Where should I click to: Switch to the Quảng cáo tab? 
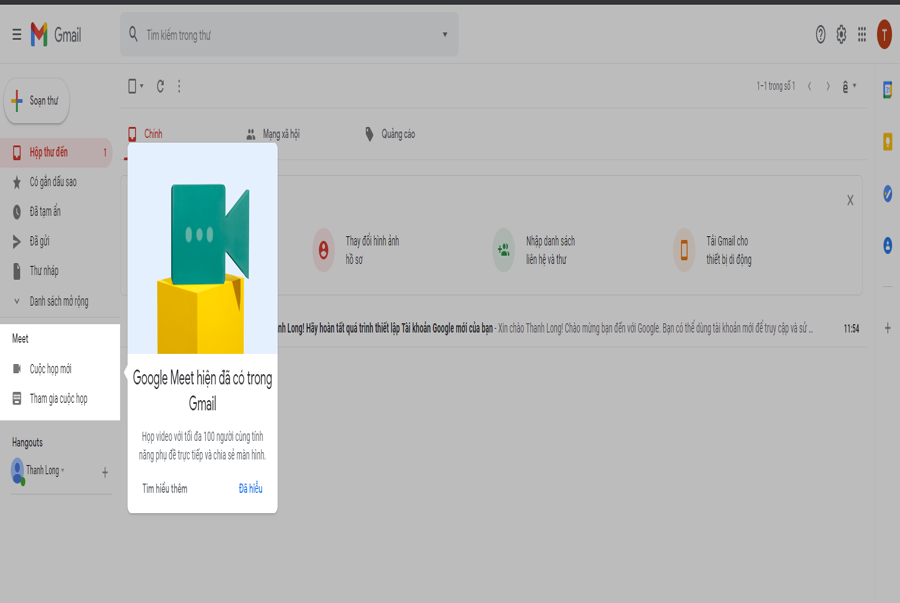click(390, 134)
